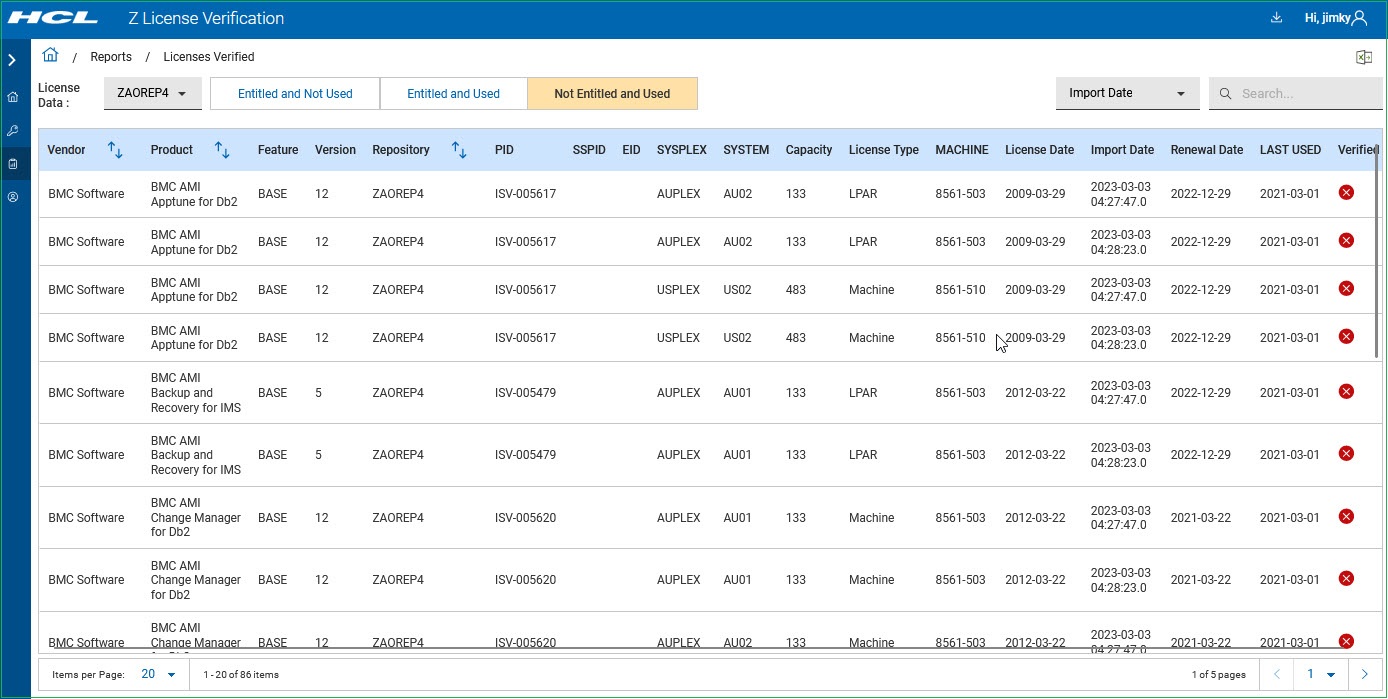The image size is (1388, 699).
Task: Open the ZAOREP4 License Data dropdown
Action: (153, 93)
